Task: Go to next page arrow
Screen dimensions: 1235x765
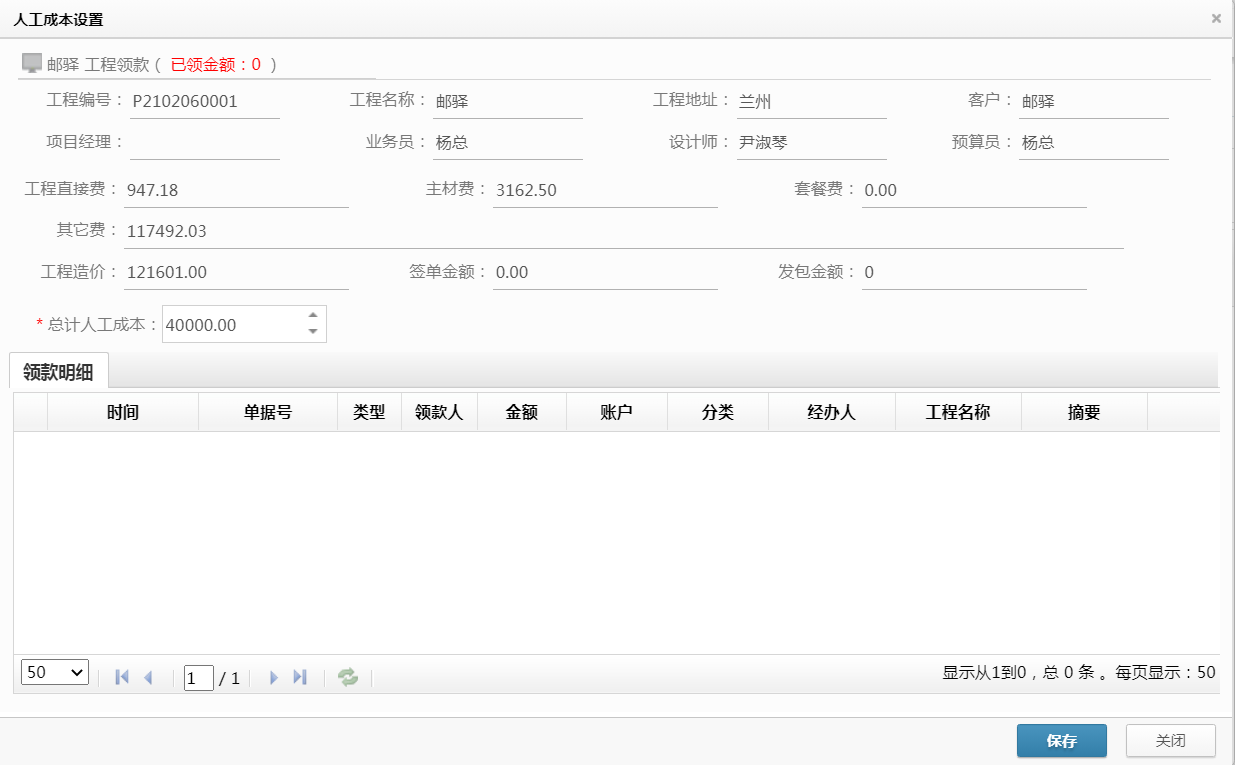Action: [x=273, y=677]
